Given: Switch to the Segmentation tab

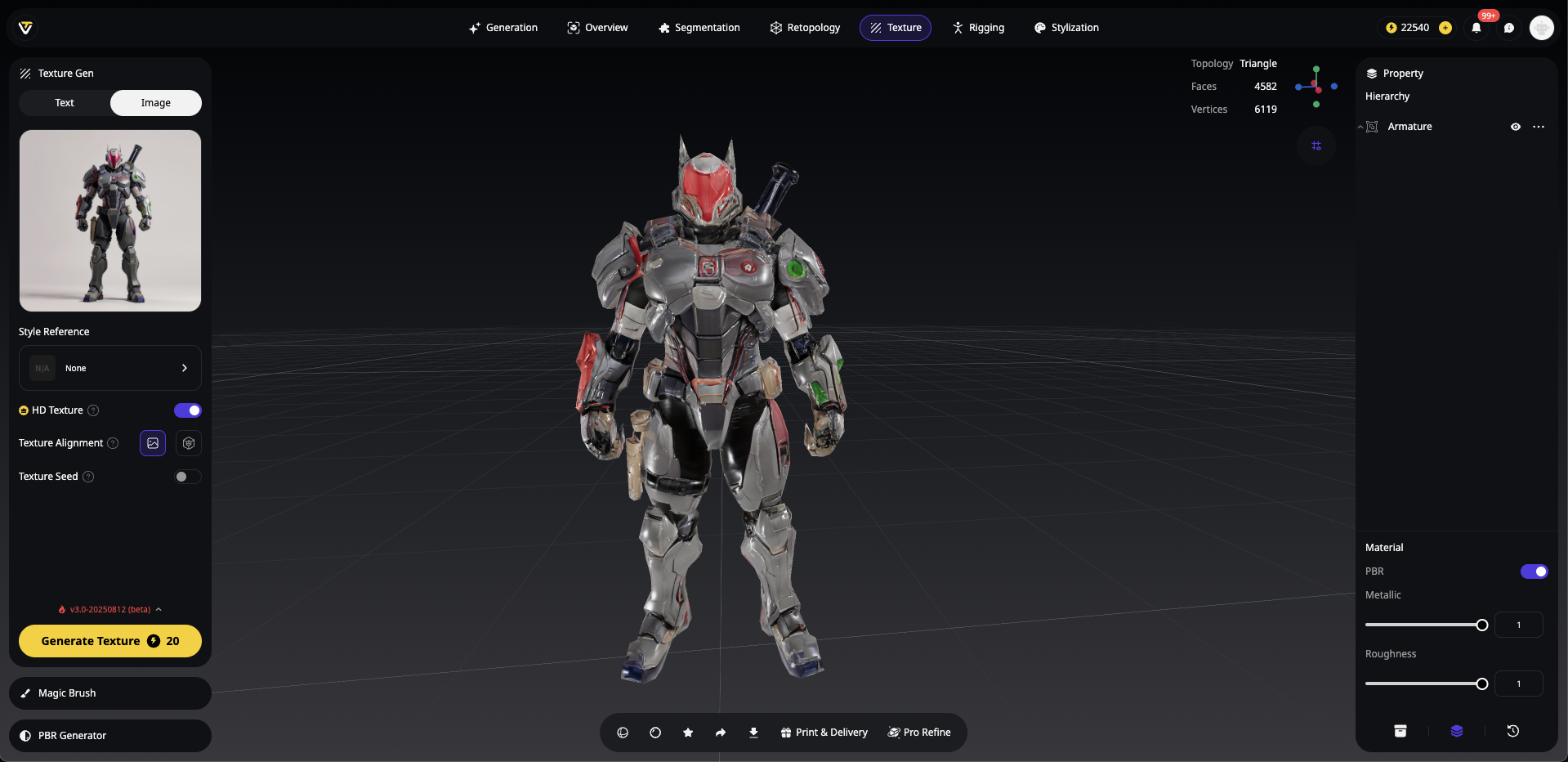Looking at the screenshot, I should (x=699, y=28).
